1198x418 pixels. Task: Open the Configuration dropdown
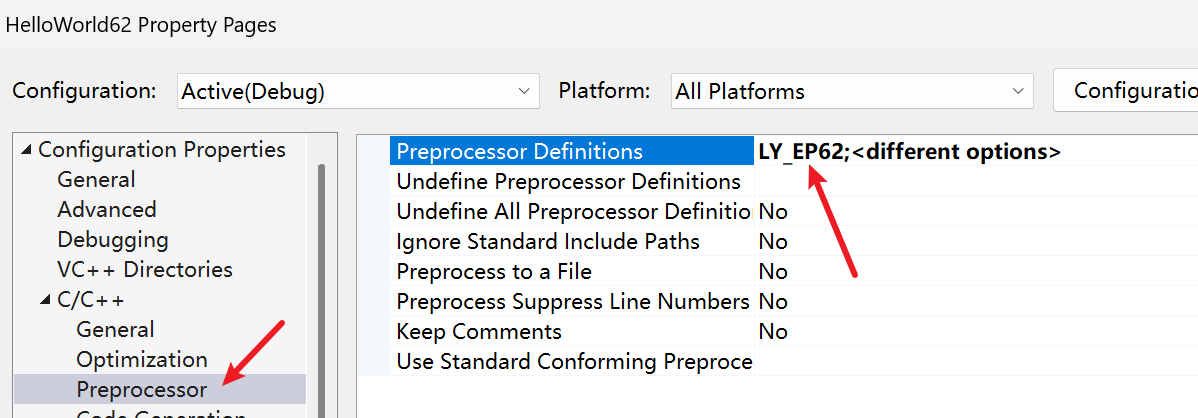(357, 92)
